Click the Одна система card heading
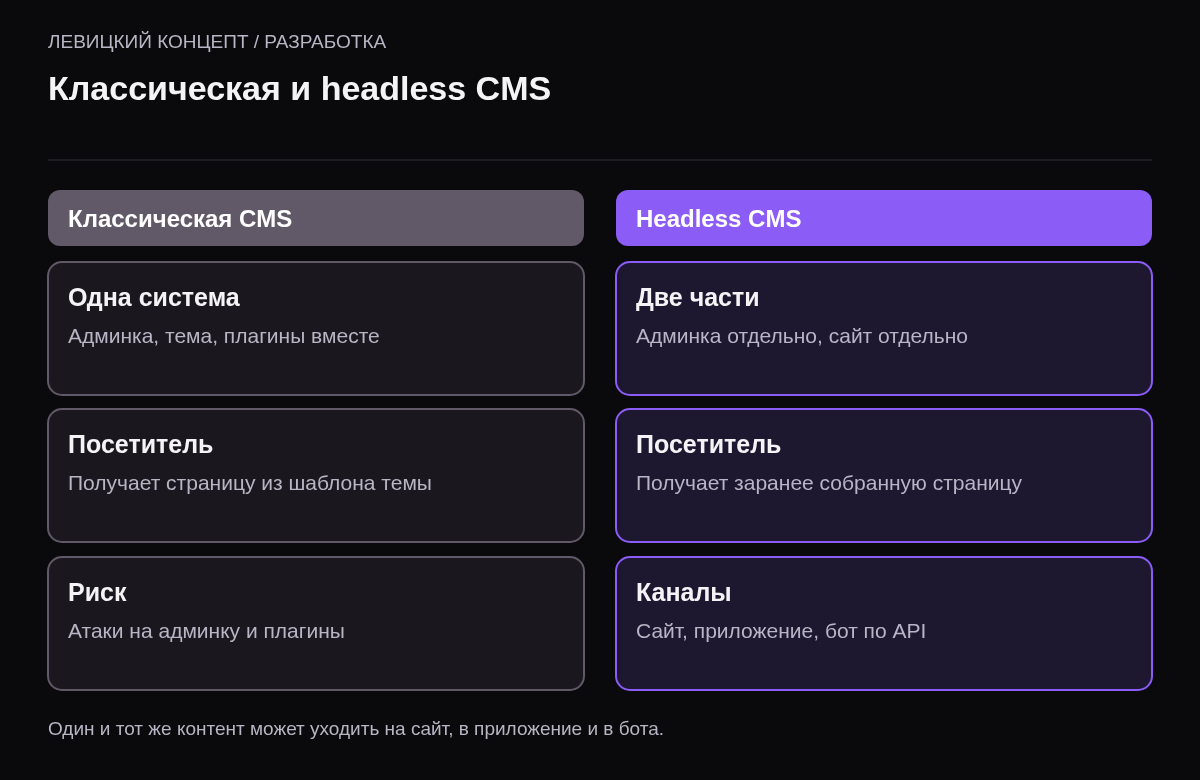Viewport: 1200px width, 780px height. [154, 297]
